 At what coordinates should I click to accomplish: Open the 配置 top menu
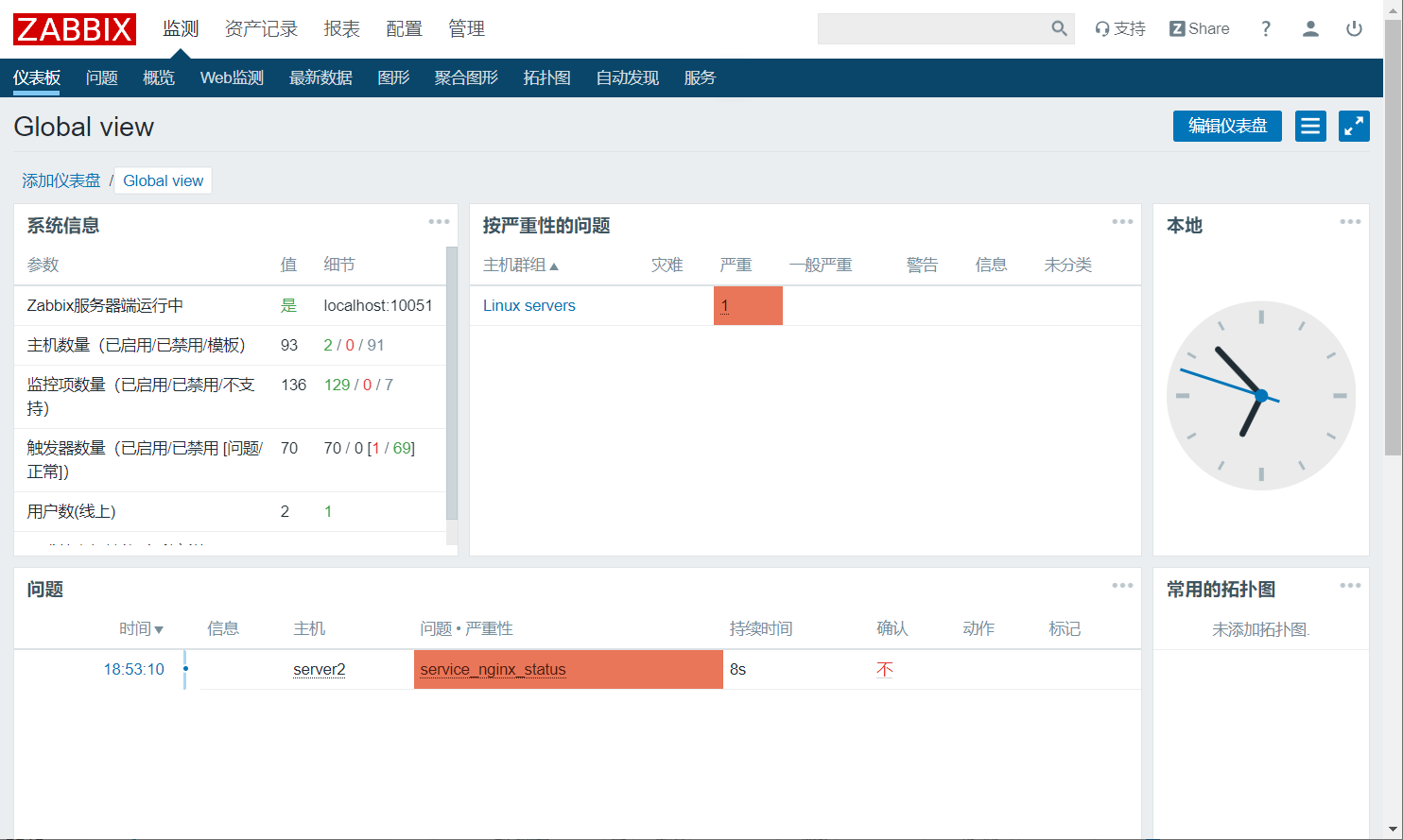(404, 29)
